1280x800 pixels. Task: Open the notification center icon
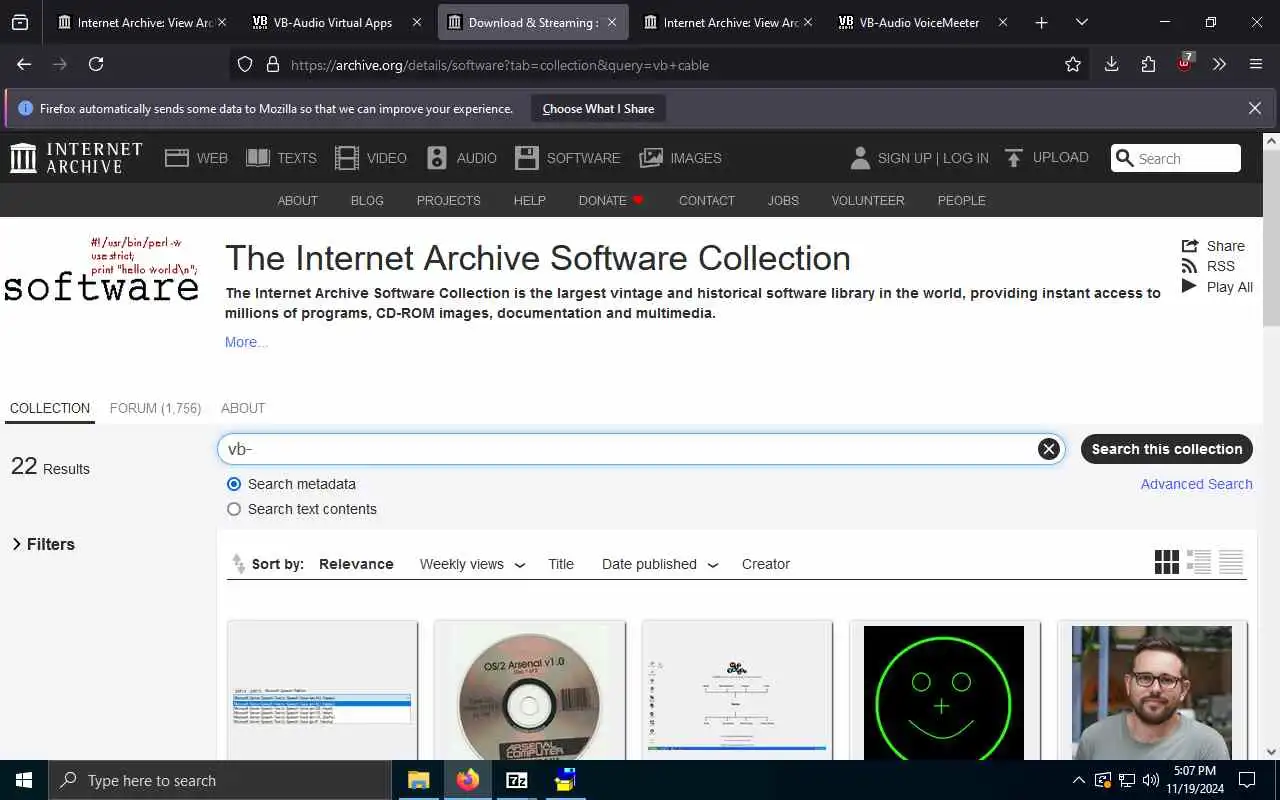click(1247, 780)
